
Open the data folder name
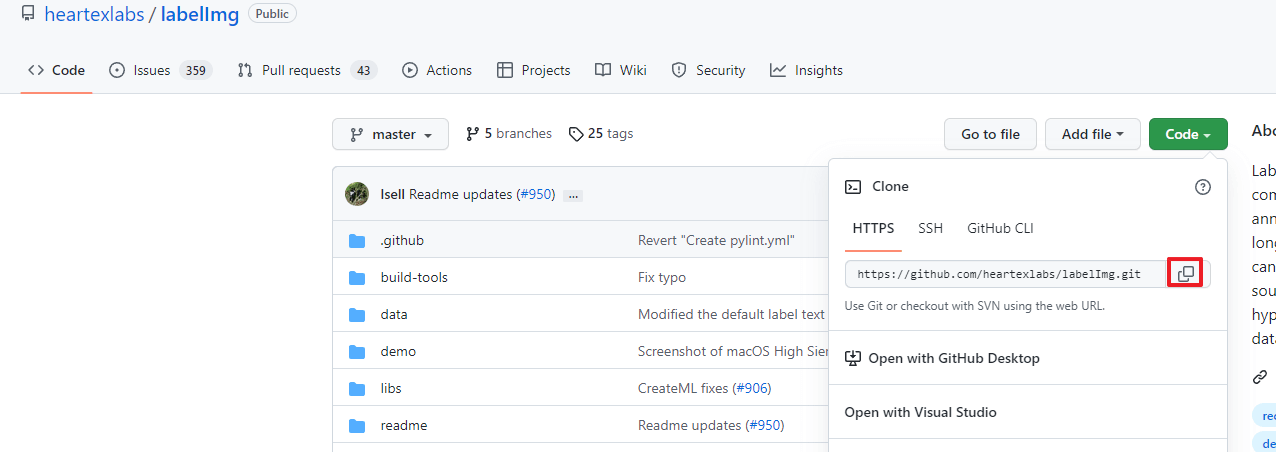(x=394, y=314)
